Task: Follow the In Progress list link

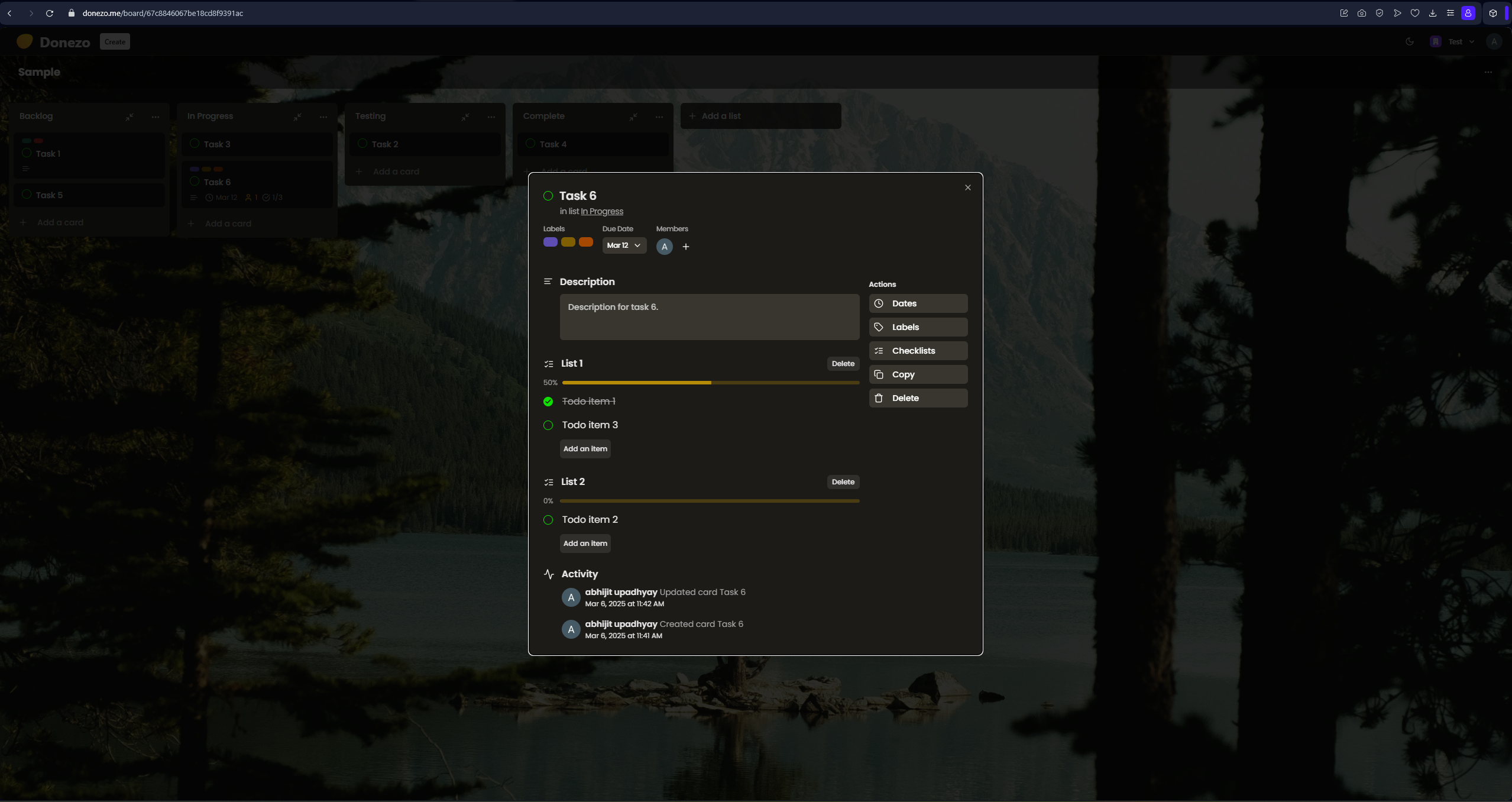Action: (x=601, y=211)
